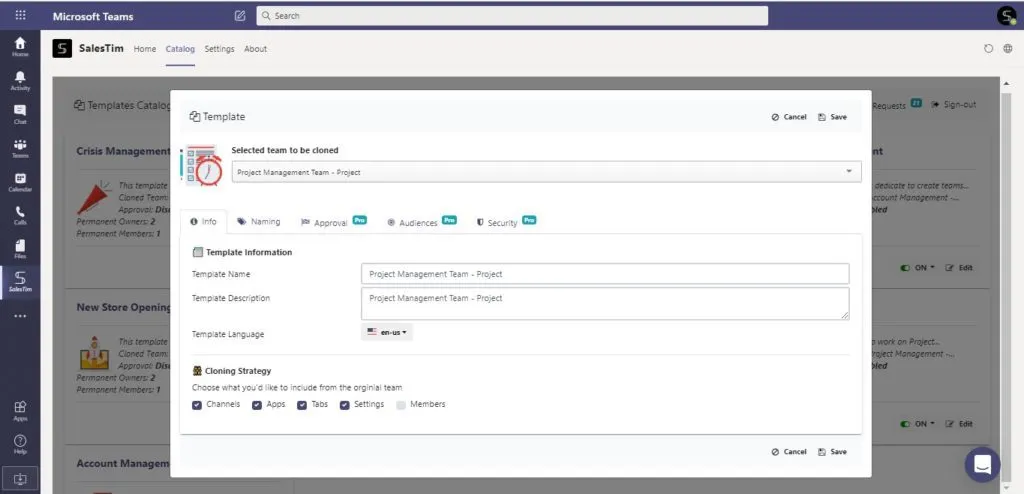This screenshot has height=494, width=1024.
Task: Click Save at bottom of dialog
Action: tap(833, 452)
